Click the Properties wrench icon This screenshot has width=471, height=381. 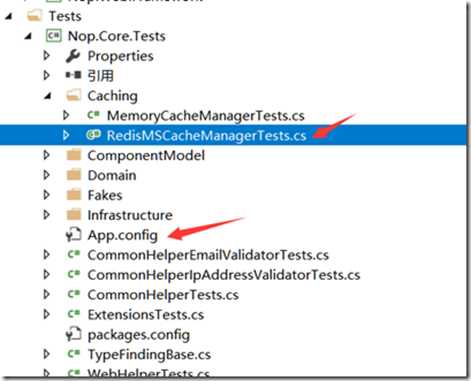73,56
